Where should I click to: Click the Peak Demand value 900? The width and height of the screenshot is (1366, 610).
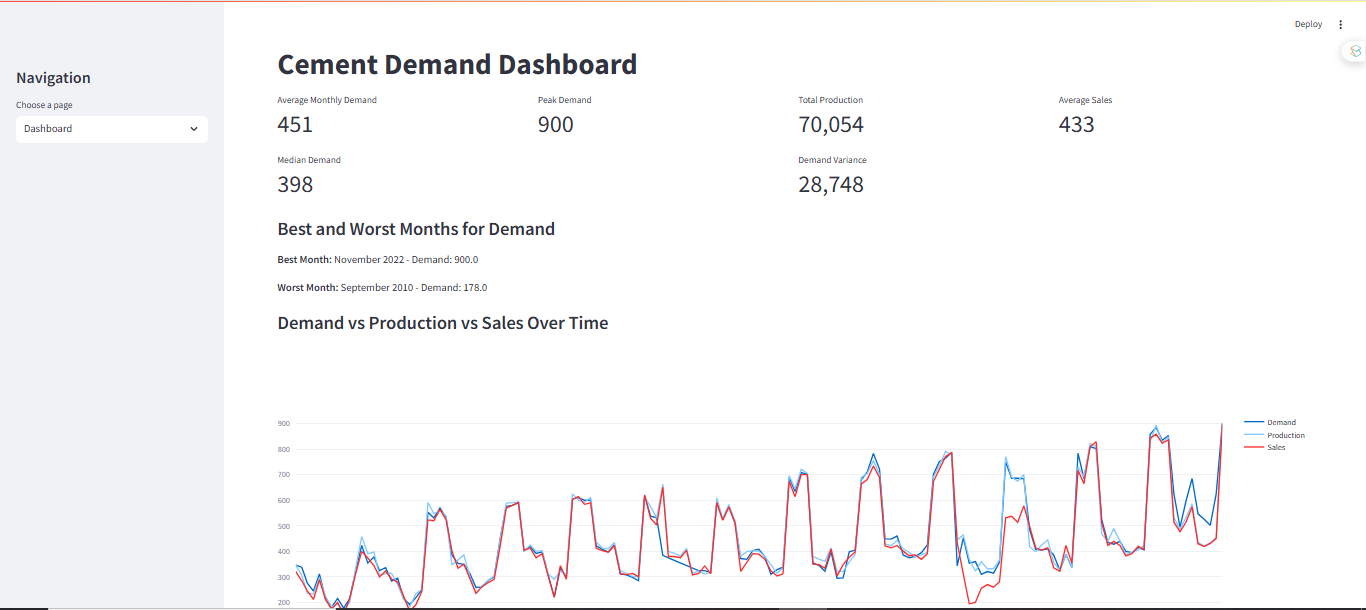[x=556, y=124]
